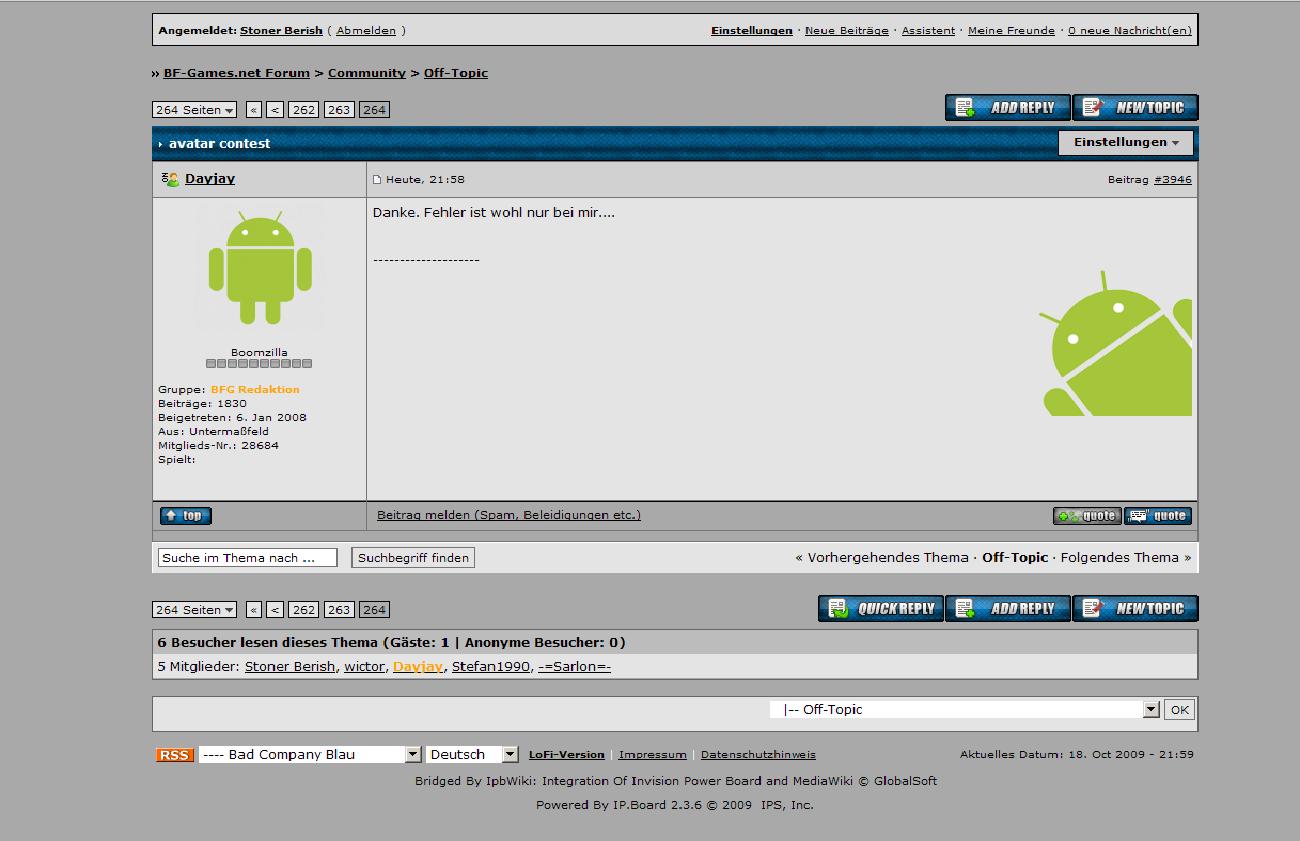Click the top button in post footer

click(186, 516)
